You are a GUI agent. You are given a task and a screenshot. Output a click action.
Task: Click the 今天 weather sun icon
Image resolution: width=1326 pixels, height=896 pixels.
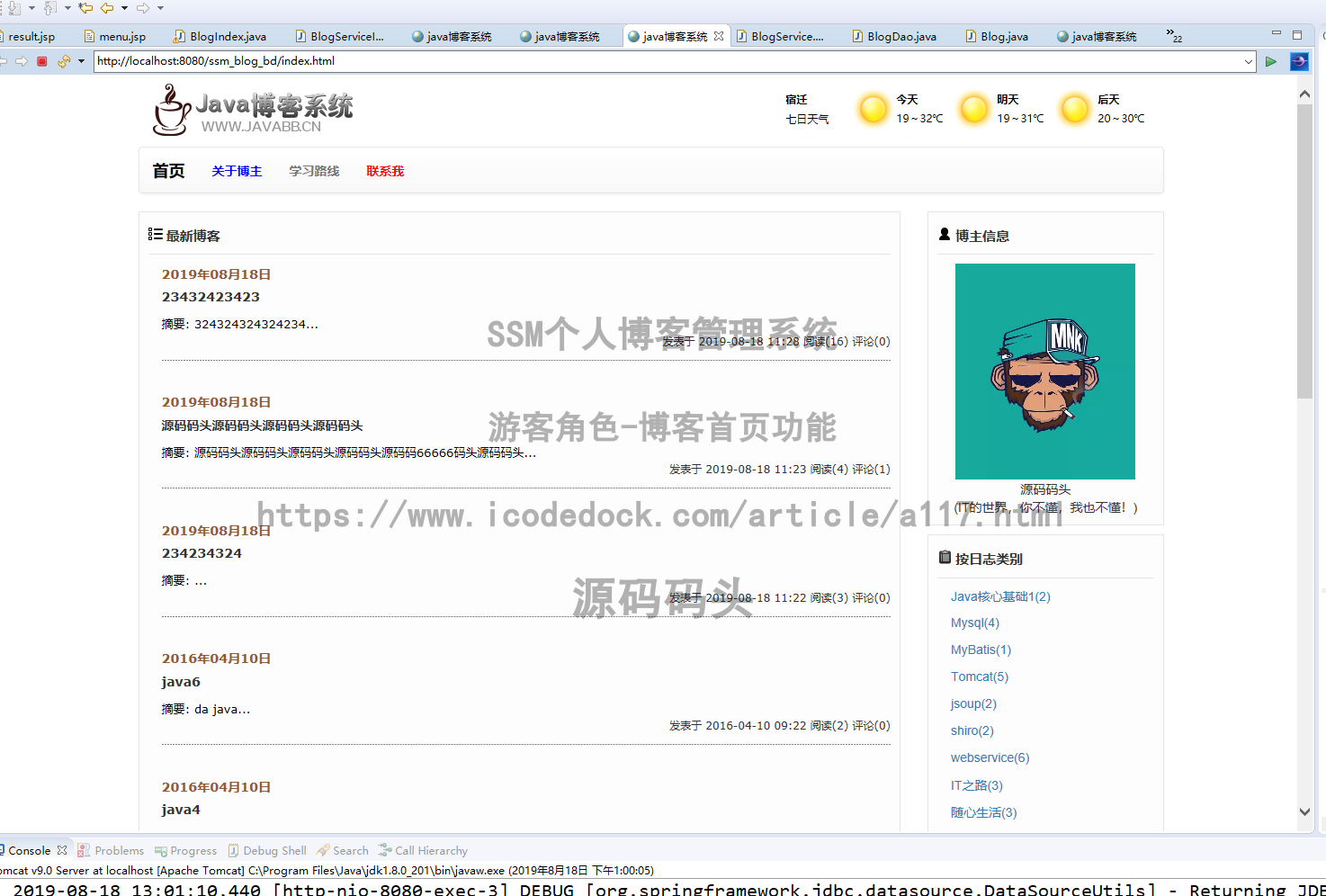click(872, 109)
